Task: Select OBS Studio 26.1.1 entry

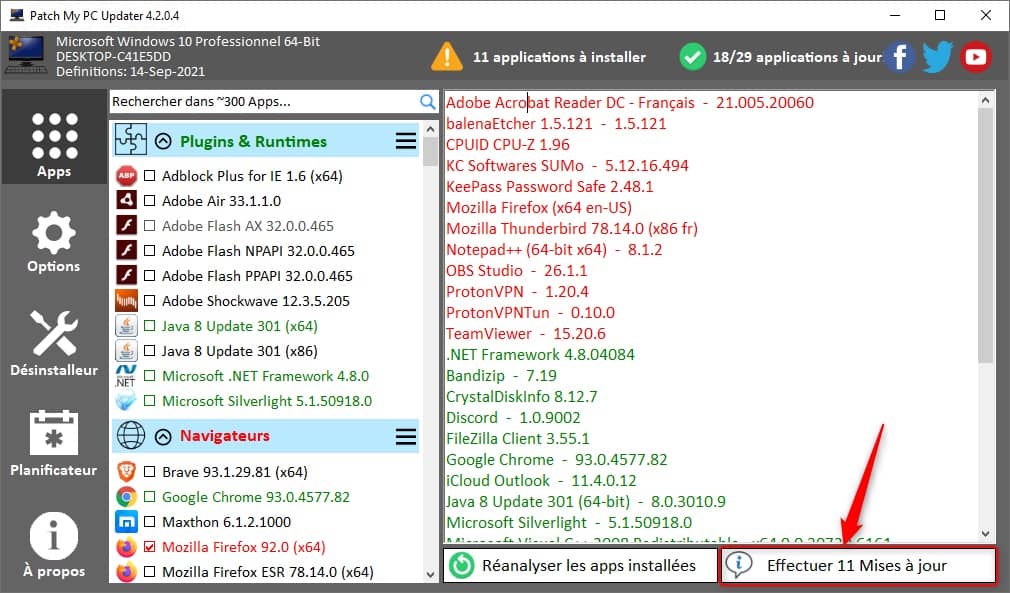Action: coord(517,270)
